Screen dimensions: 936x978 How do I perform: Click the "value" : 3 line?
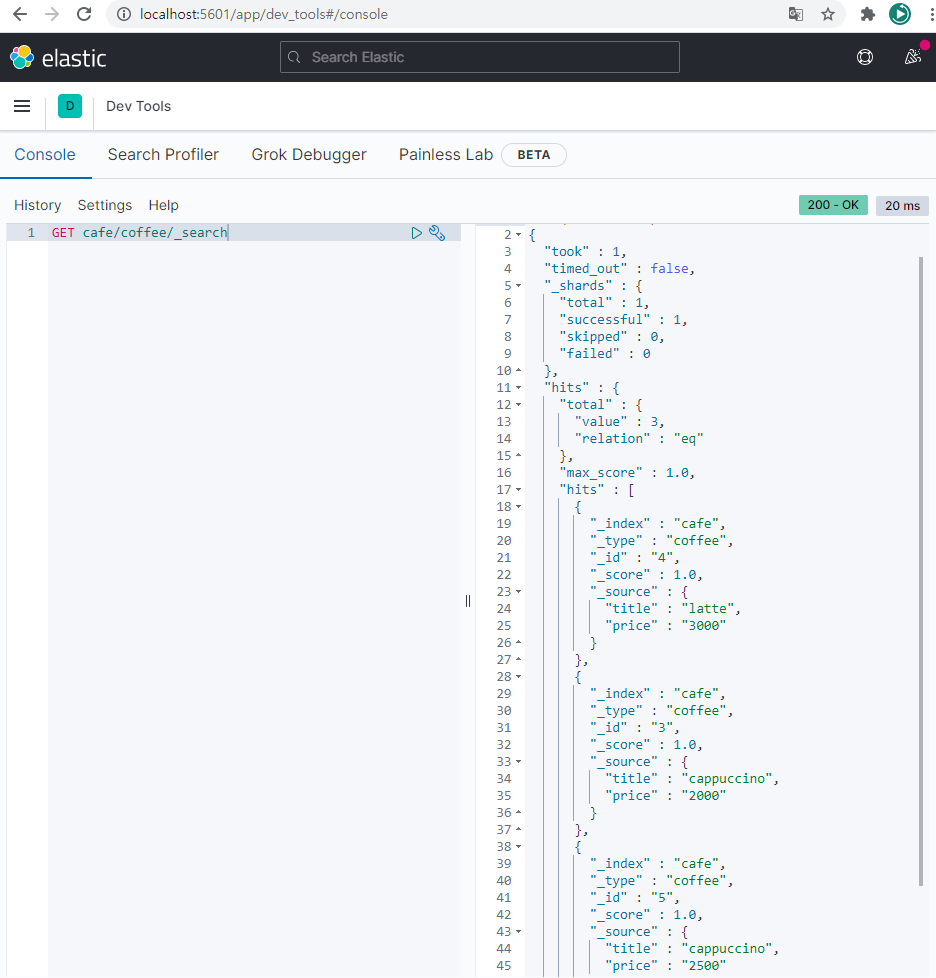(x=619, y=422)
